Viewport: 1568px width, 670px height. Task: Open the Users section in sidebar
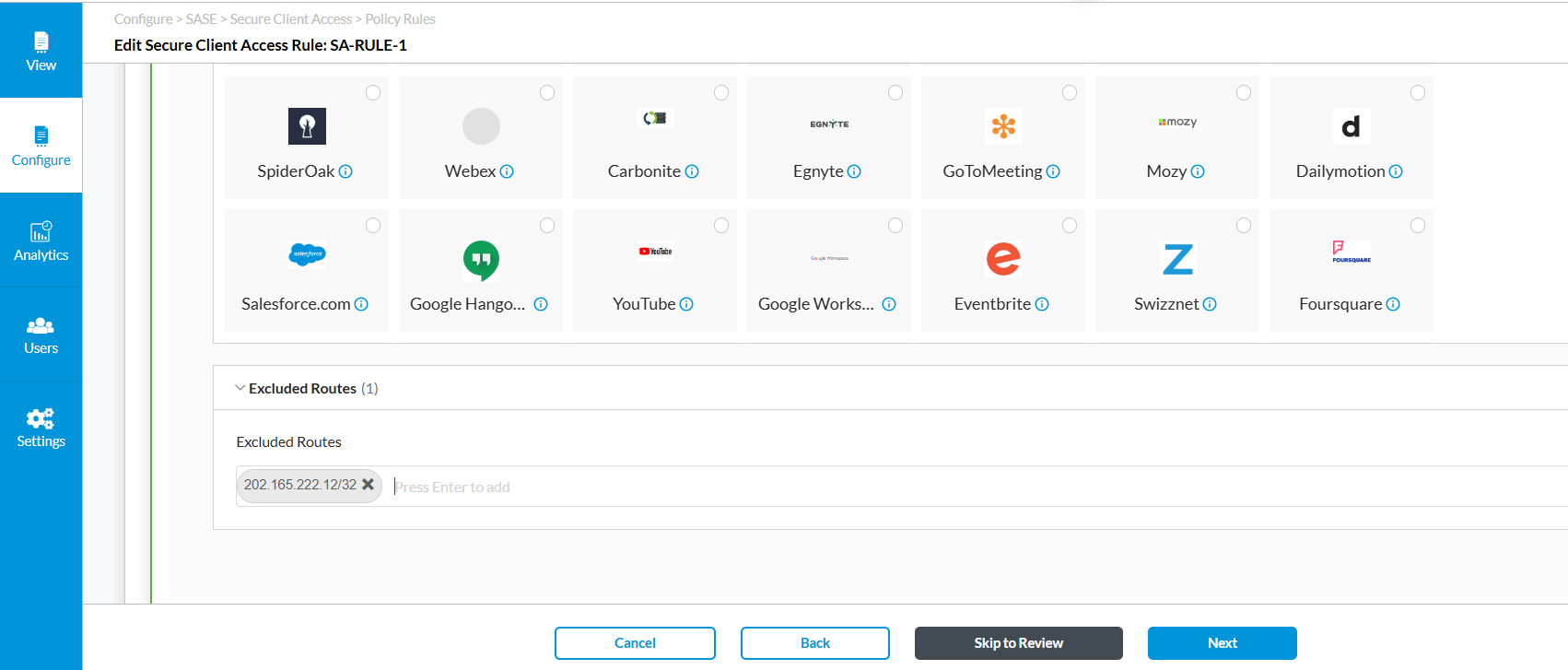pos(41,335)
